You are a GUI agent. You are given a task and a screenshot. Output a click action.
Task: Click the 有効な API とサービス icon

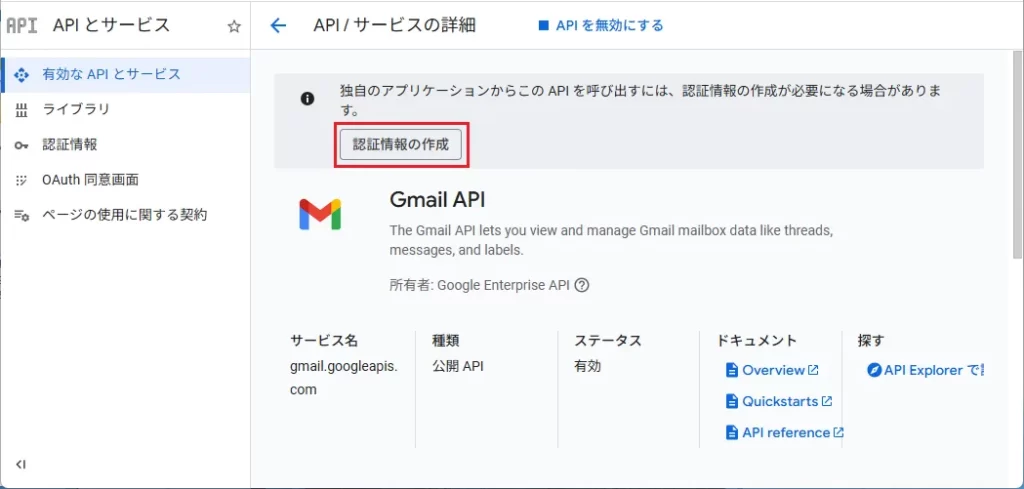[x=22, y=74]
